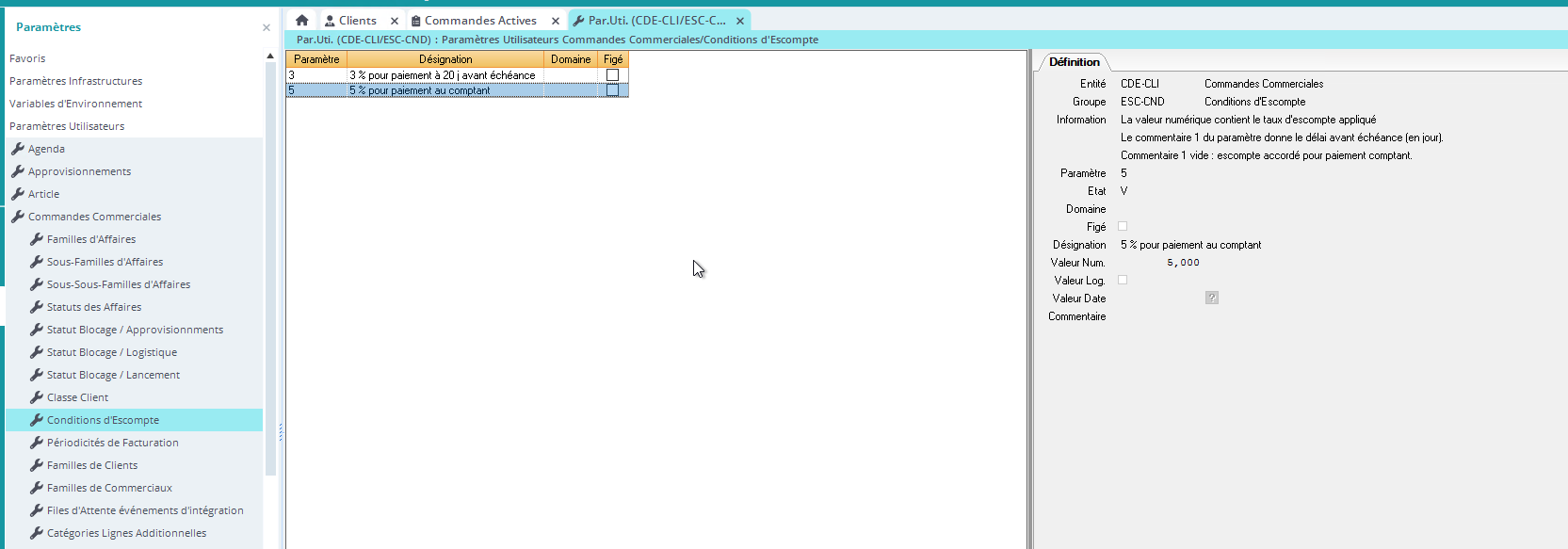1568x549 pixels.
Task: Click the question mark icon by Valeur Date
Action: click(x=1211, y=299)
